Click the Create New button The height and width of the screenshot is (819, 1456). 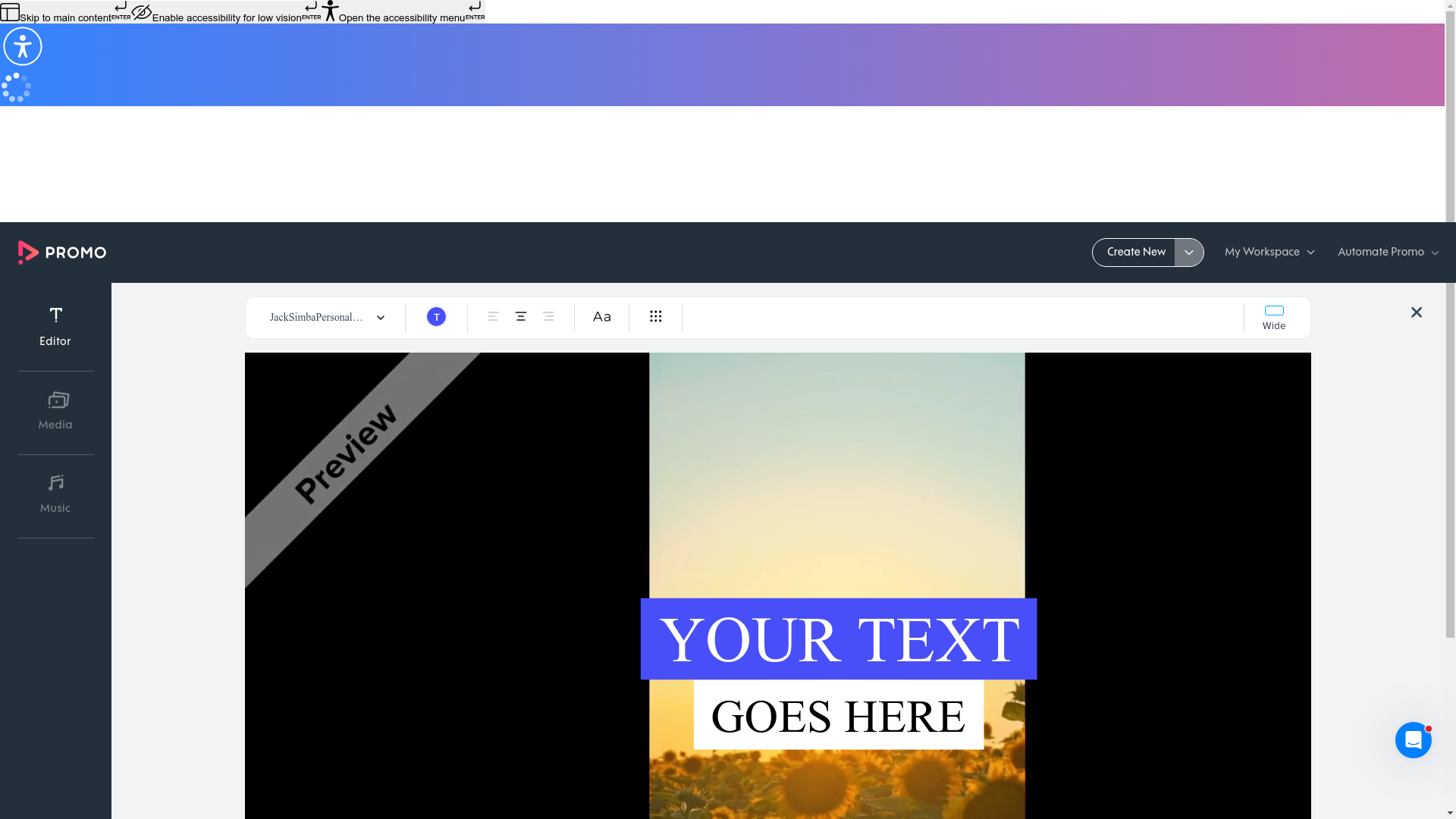click(1135, 252)
